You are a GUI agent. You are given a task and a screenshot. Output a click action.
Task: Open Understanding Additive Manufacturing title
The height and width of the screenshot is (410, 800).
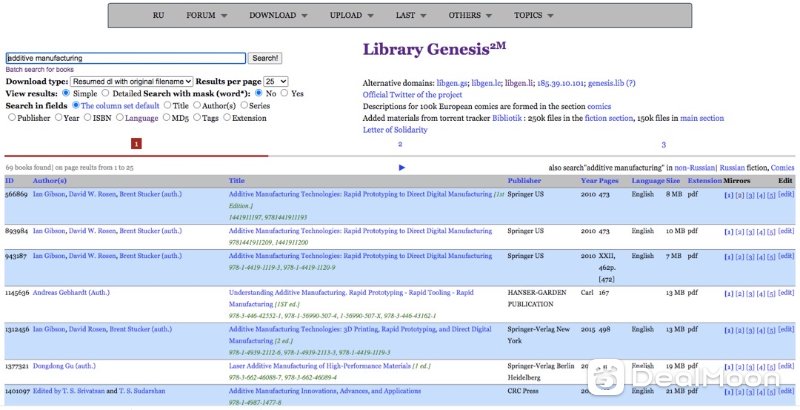click(351, 298)
